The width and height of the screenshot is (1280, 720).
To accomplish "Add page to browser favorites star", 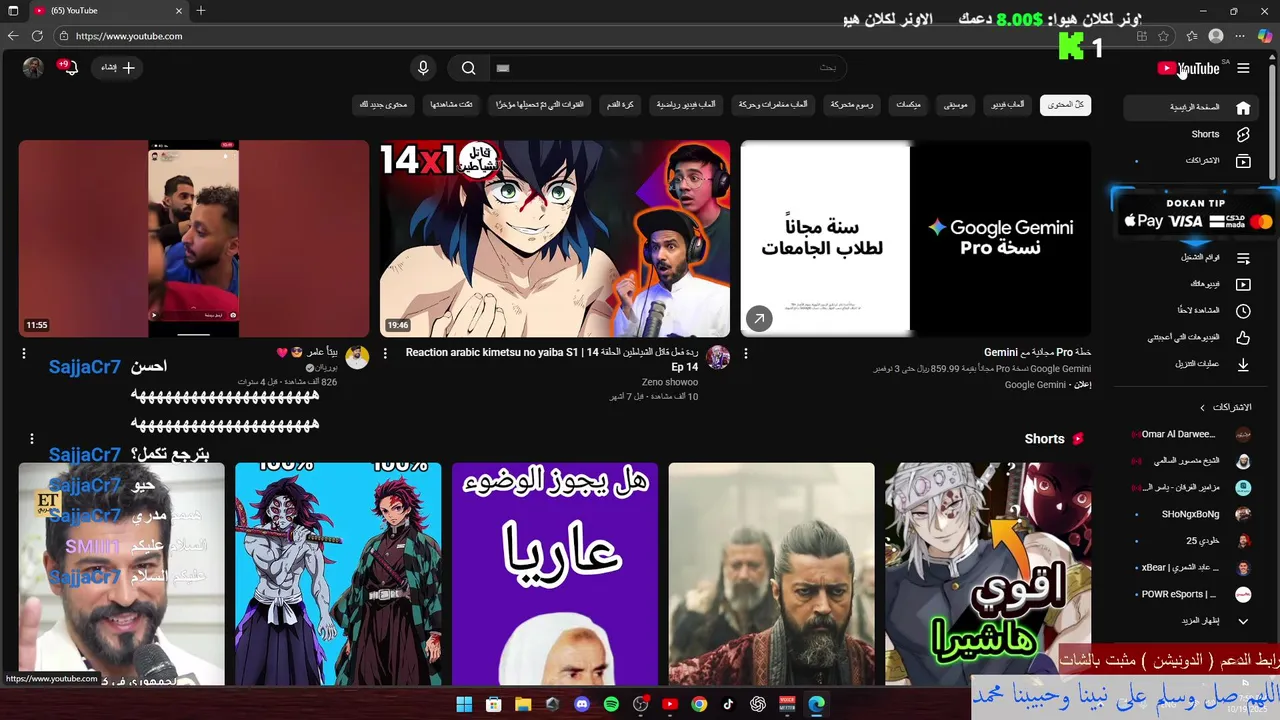I will pyautogui.click(x=1164, y=36).
